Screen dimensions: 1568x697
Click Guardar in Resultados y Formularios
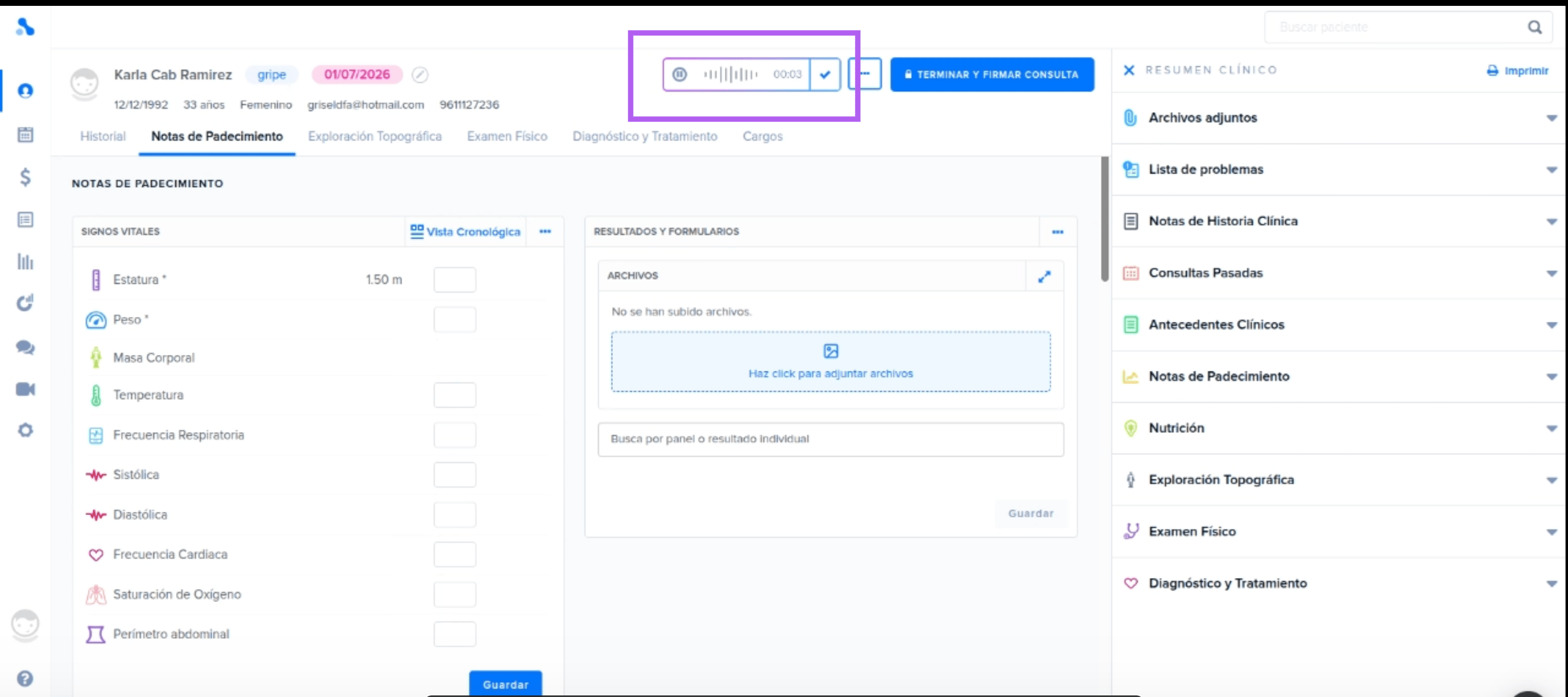[1030, 513]
